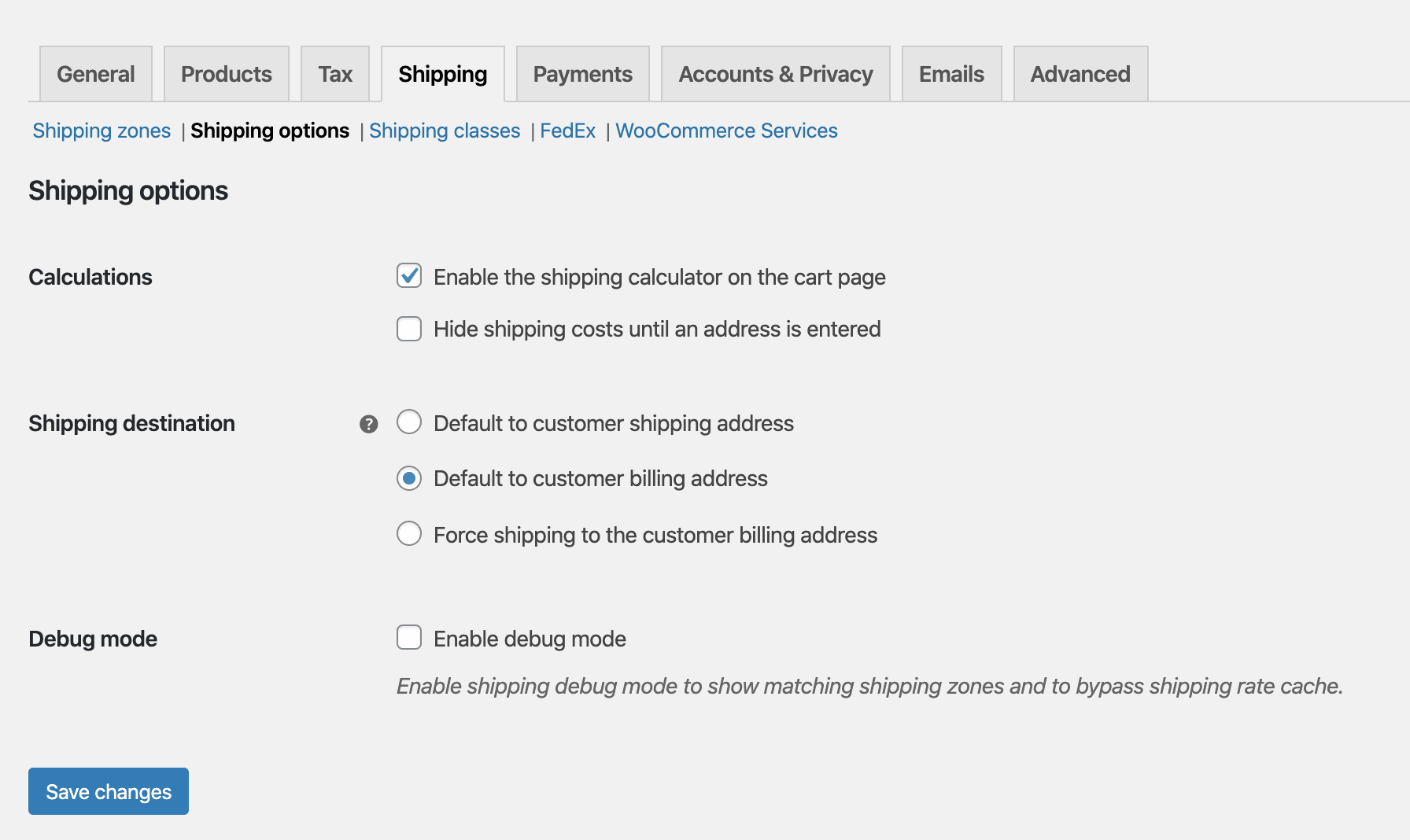Go to the Payments tab
The image size is (1410, 840).
coord(583,74)
